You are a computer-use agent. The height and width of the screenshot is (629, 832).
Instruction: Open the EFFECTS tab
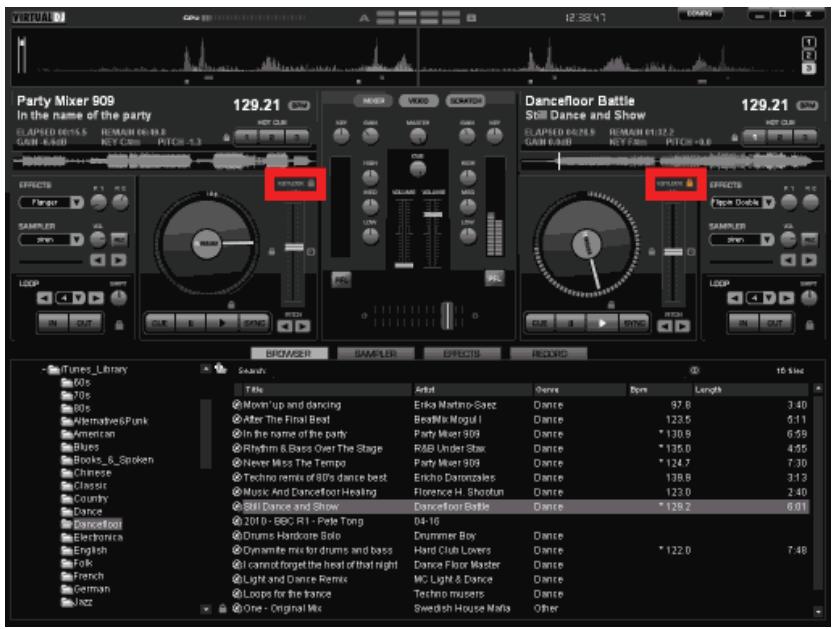click(462, 354)
